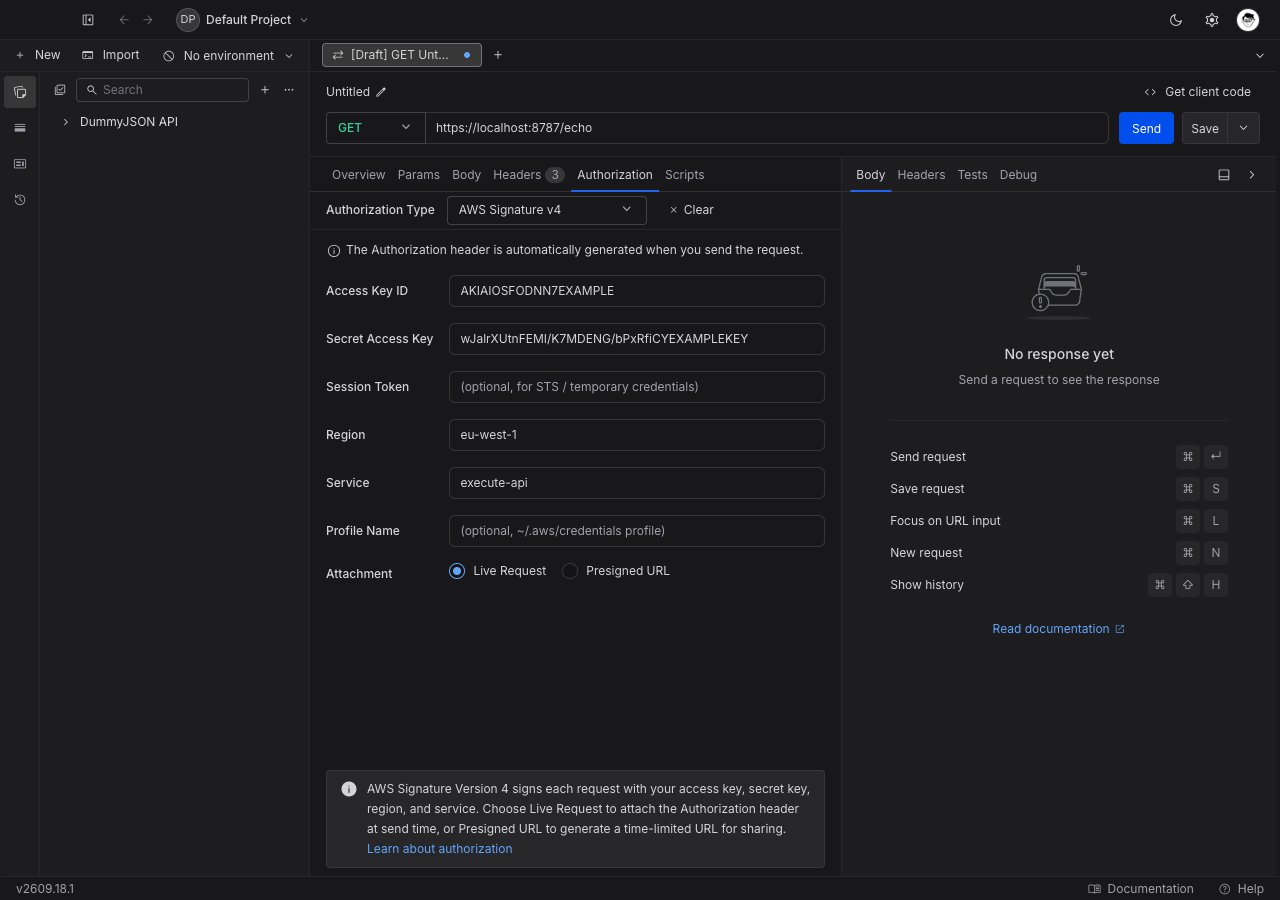
Task: Click the Show history shortcut row
Action: point(1059,585)
